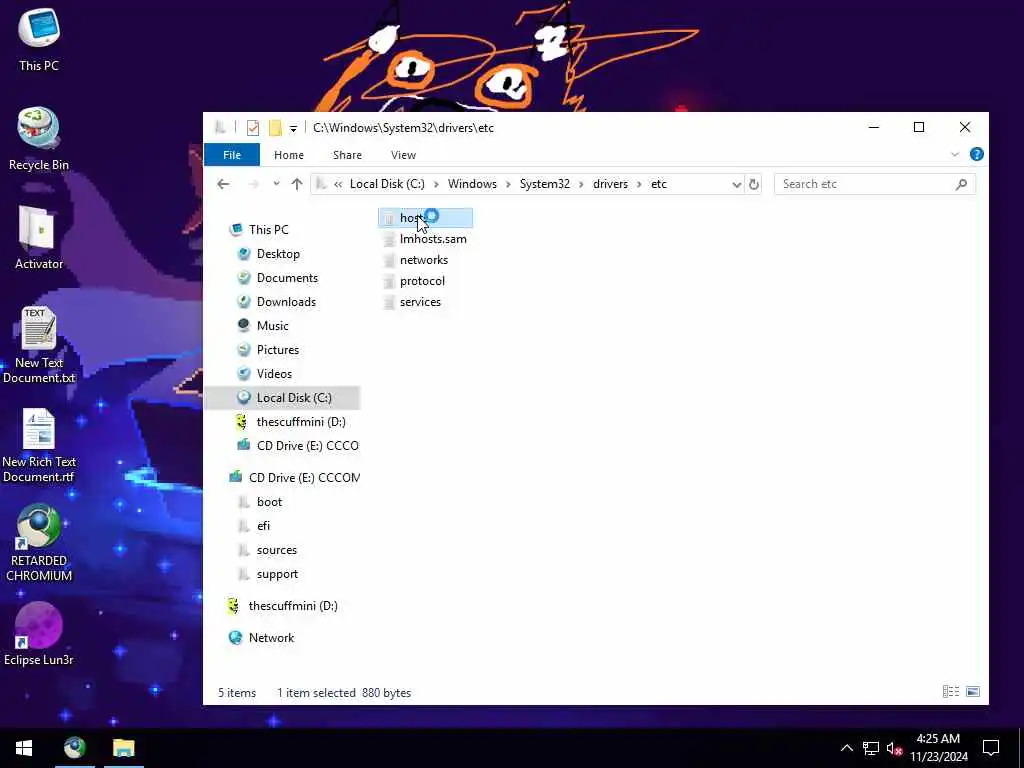Show hidden system tray icons
The height and width of the screenshot is (768, 1024).
pos(846,748)
